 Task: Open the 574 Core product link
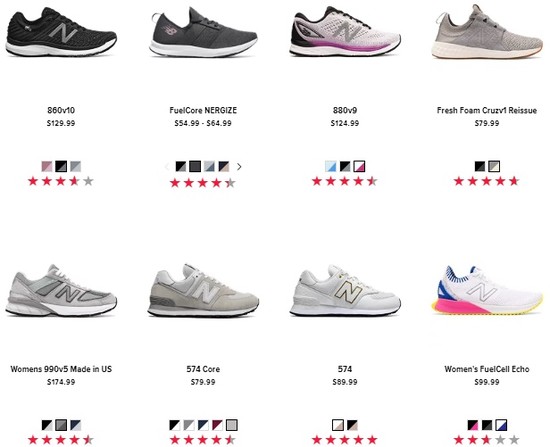coord(203,369)
